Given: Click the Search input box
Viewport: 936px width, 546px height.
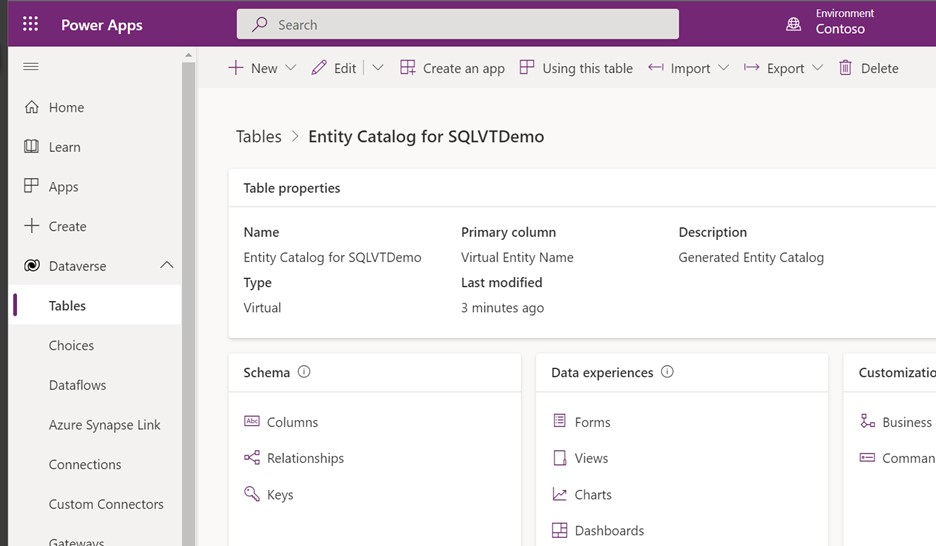Looking at the screenshot, I should [457, 25].
